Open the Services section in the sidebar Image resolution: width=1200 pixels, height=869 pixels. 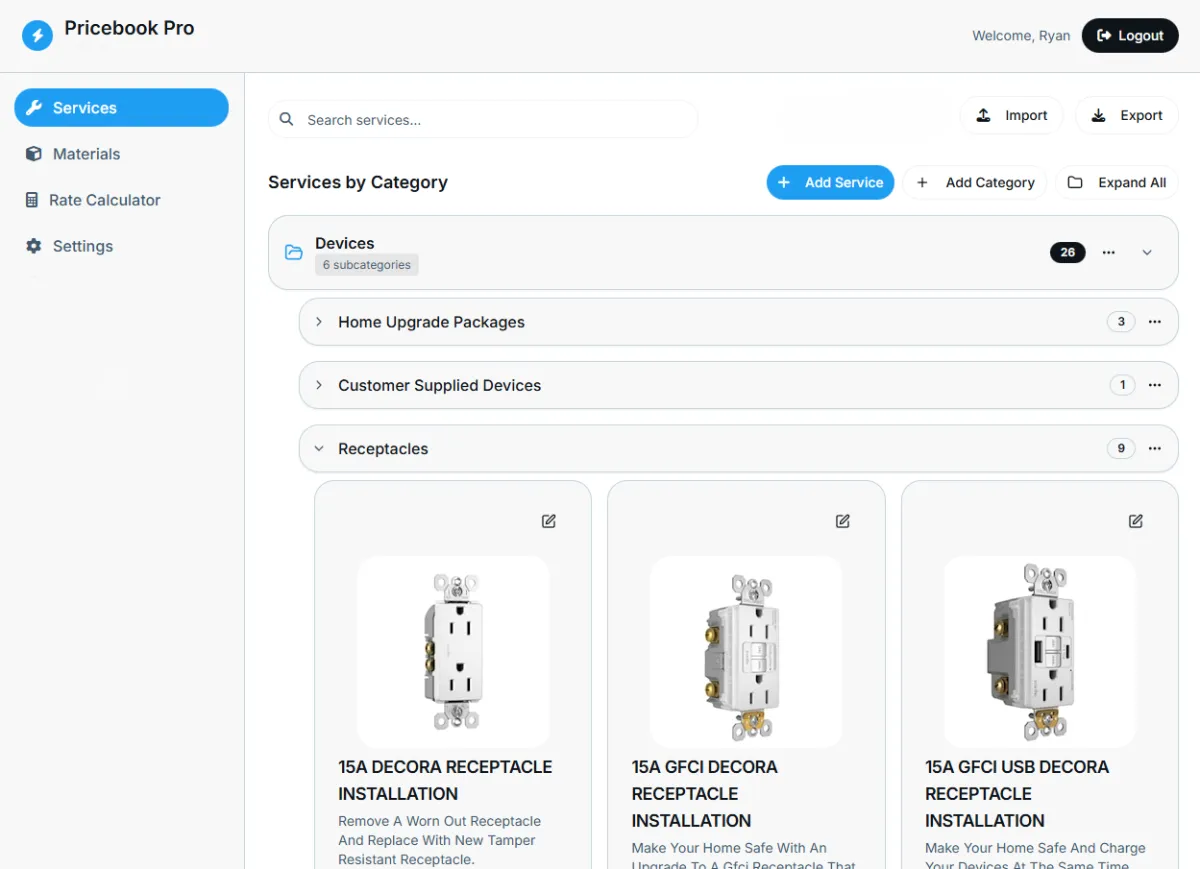pos(121,108)
